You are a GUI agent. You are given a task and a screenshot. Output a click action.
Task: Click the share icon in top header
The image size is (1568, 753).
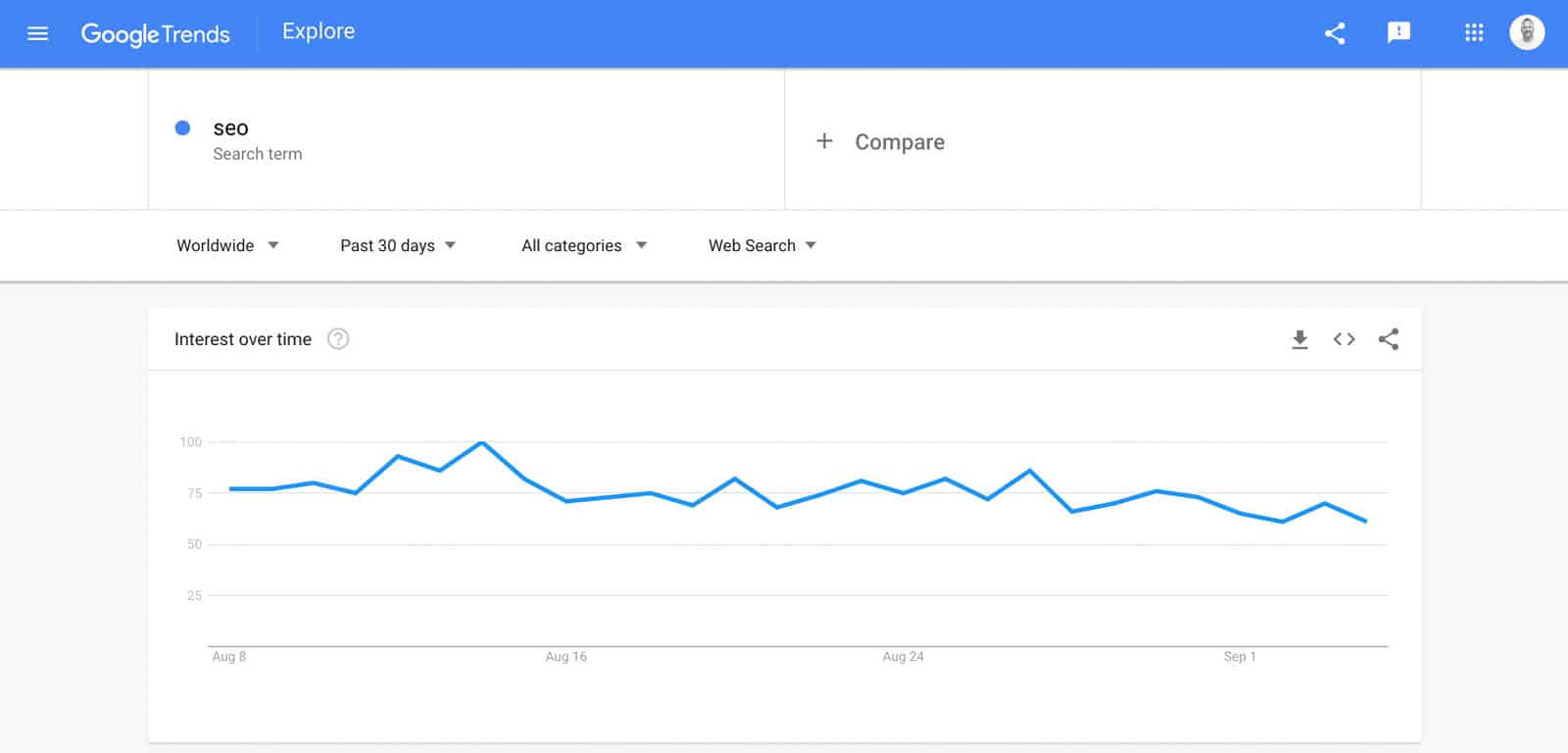point(1335,33)
